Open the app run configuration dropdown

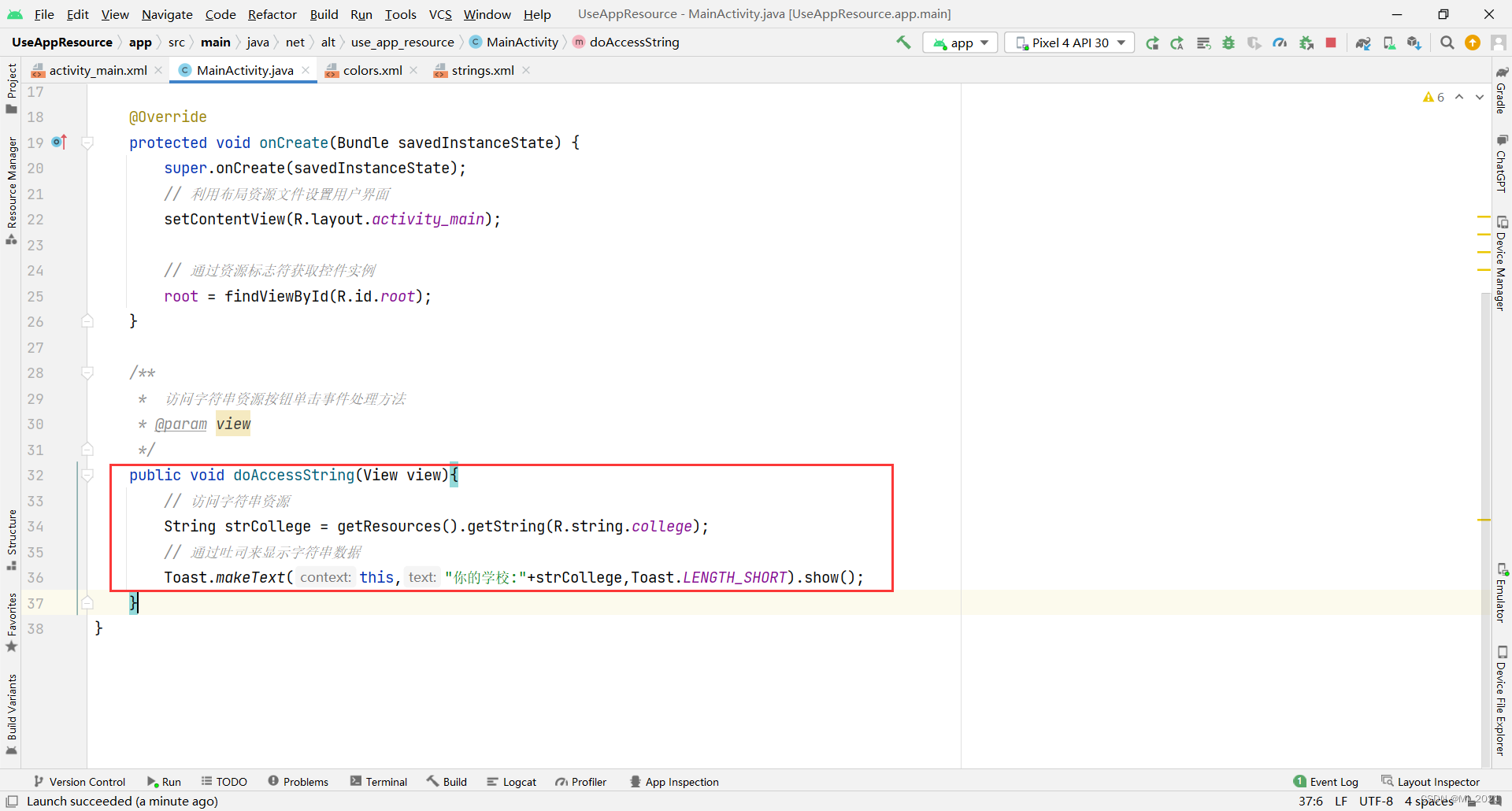(960, 43)
